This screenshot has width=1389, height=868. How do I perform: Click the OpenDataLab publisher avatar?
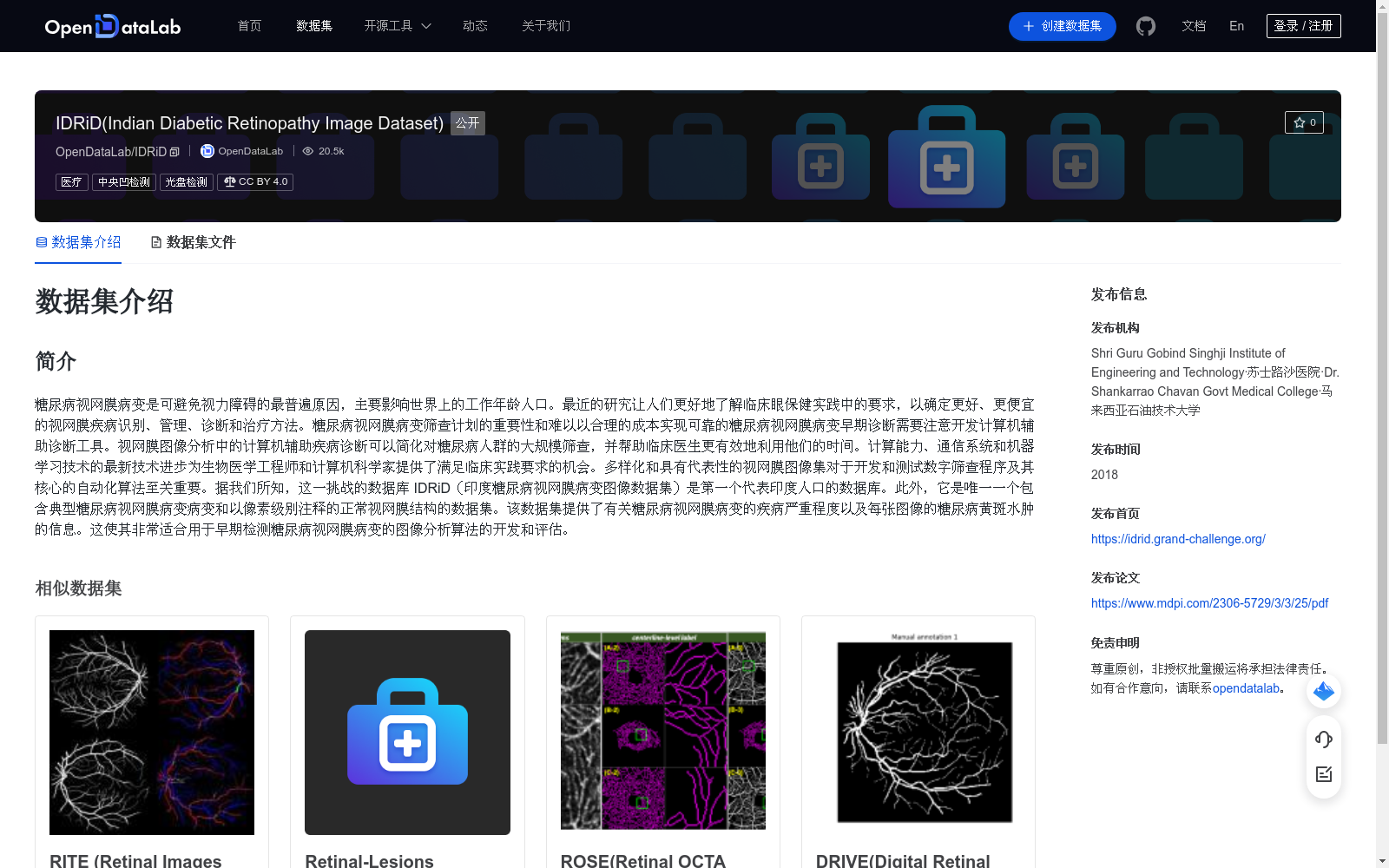(207, 151)
